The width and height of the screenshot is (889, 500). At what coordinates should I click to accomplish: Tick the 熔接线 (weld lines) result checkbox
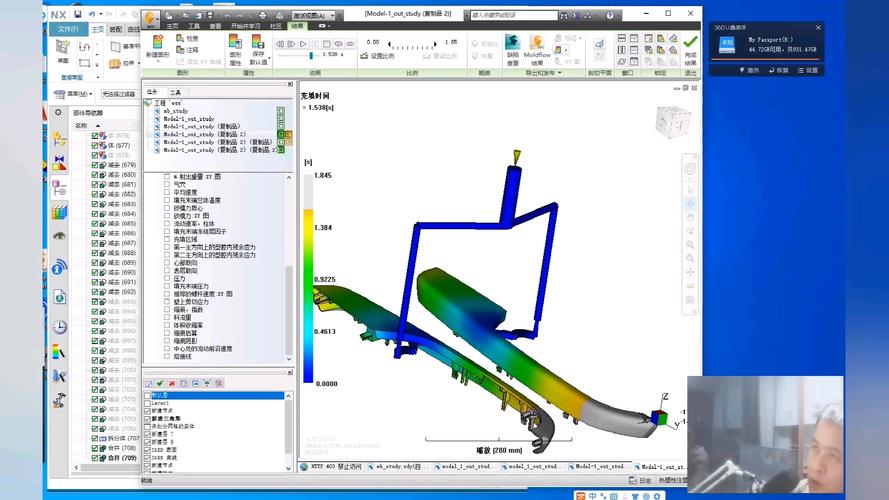click(x=167, y=357)
